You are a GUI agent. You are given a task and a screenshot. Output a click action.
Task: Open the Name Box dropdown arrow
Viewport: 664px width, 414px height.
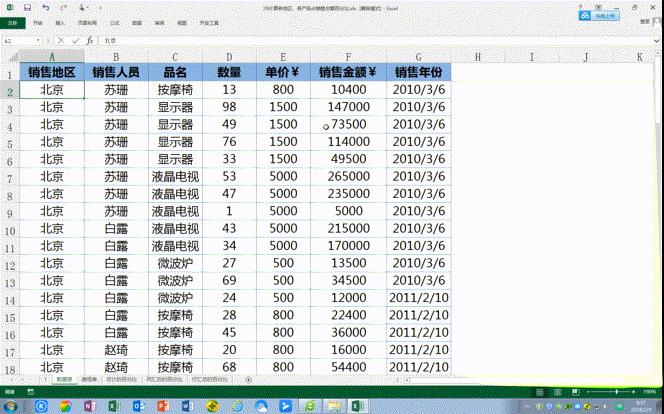pos(38,41)
